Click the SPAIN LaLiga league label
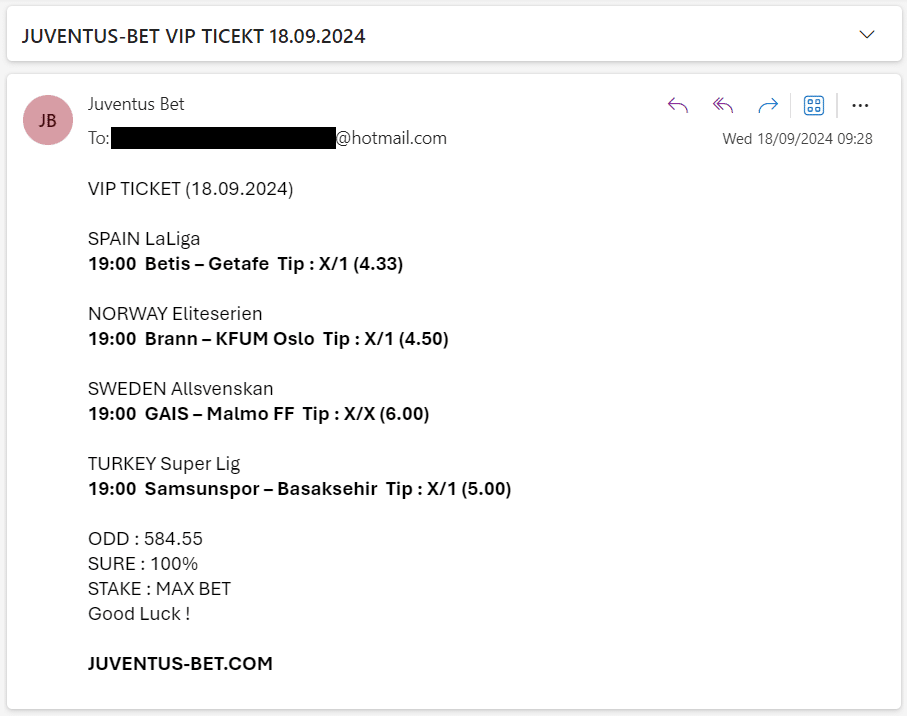The image size is (908, 716). click(144, 239)
